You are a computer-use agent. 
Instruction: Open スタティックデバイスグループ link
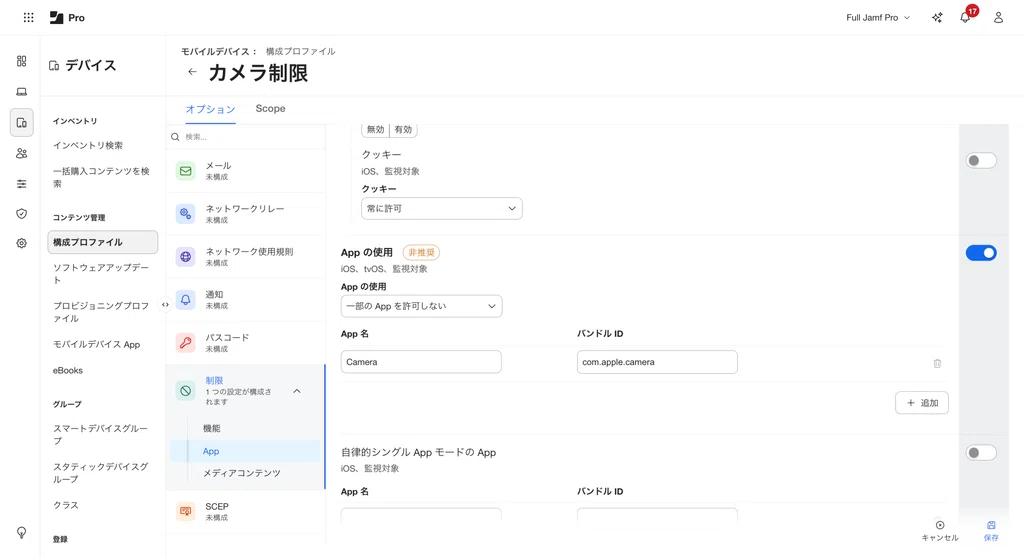[x=101, y=473]
